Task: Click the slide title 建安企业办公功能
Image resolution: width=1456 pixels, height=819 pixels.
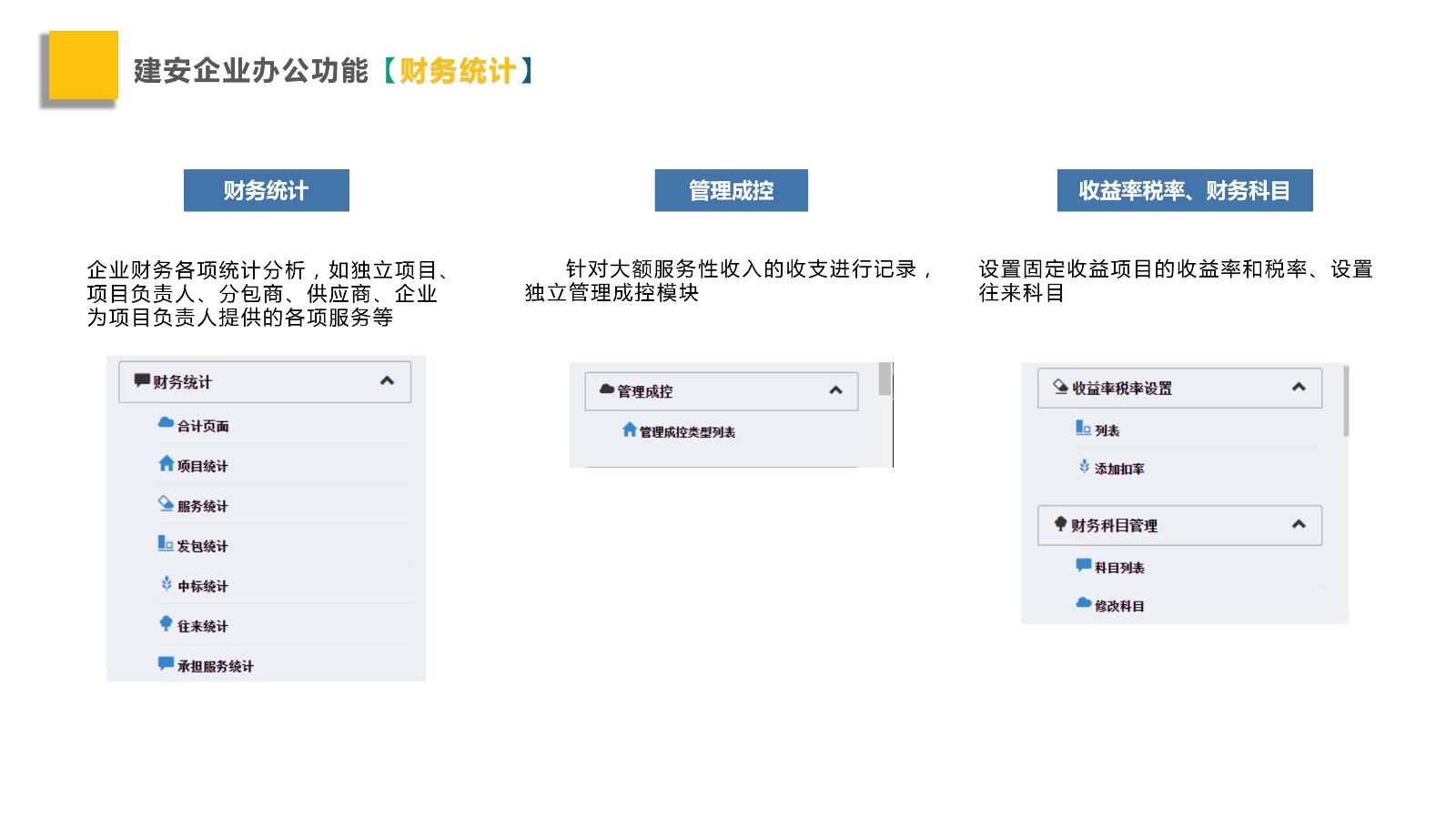Action: 251,70
